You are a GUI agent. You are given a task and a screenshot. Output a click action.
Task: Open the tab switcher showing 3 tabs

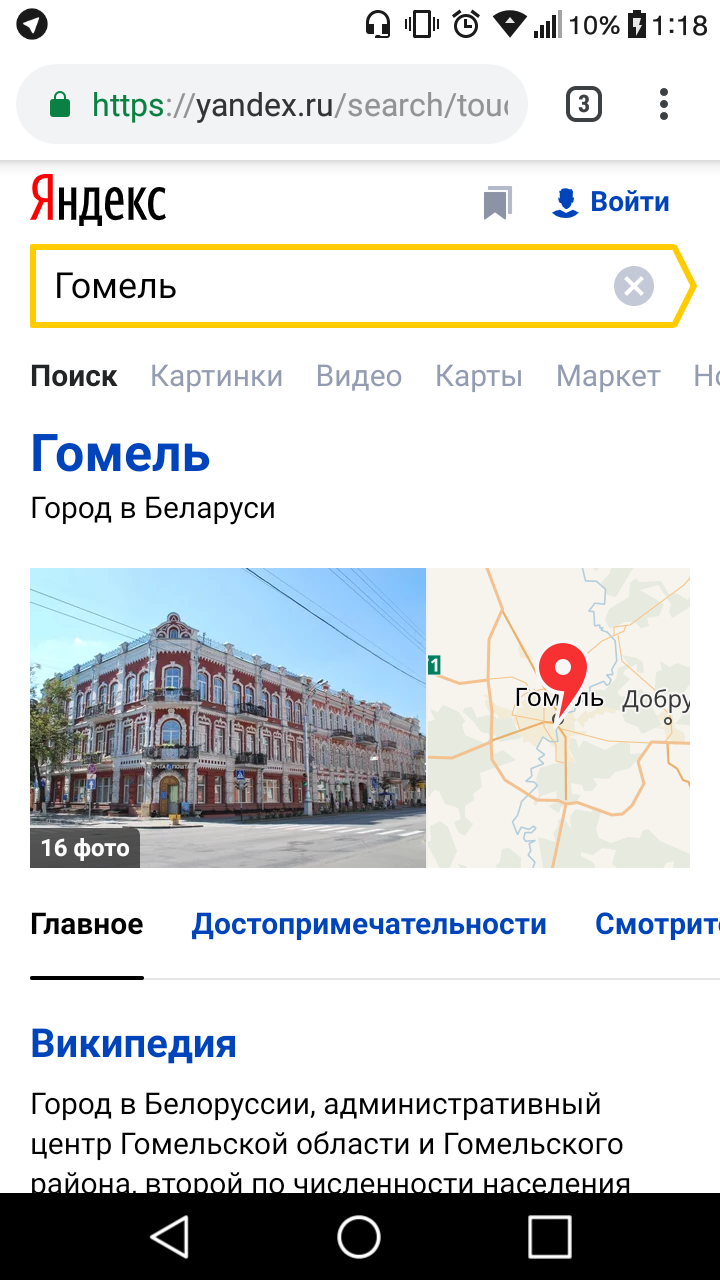tap(584, 105)
